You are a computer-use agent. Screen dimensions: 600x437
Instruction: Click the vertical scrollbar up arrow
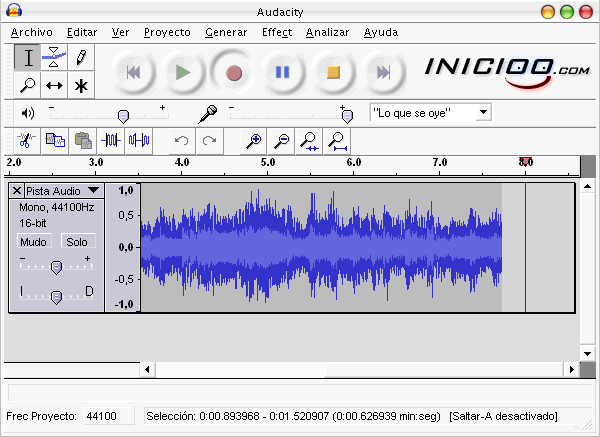pyautogui.click(x=587, y=187)
